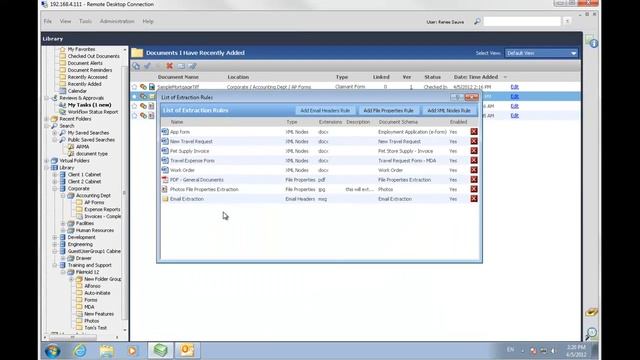Select Calendar in library tree
Viewport: 640px width, 360px height.
click(x=77, y=91)
